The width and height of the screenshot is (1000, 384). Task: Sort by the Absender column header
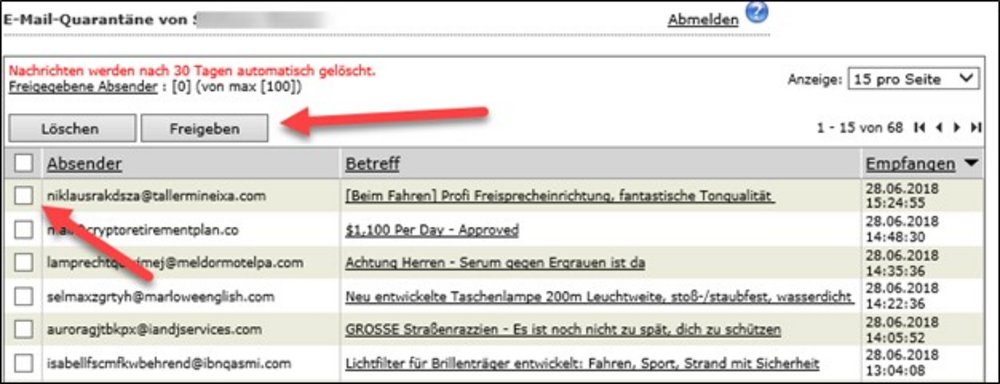point(84,164)
